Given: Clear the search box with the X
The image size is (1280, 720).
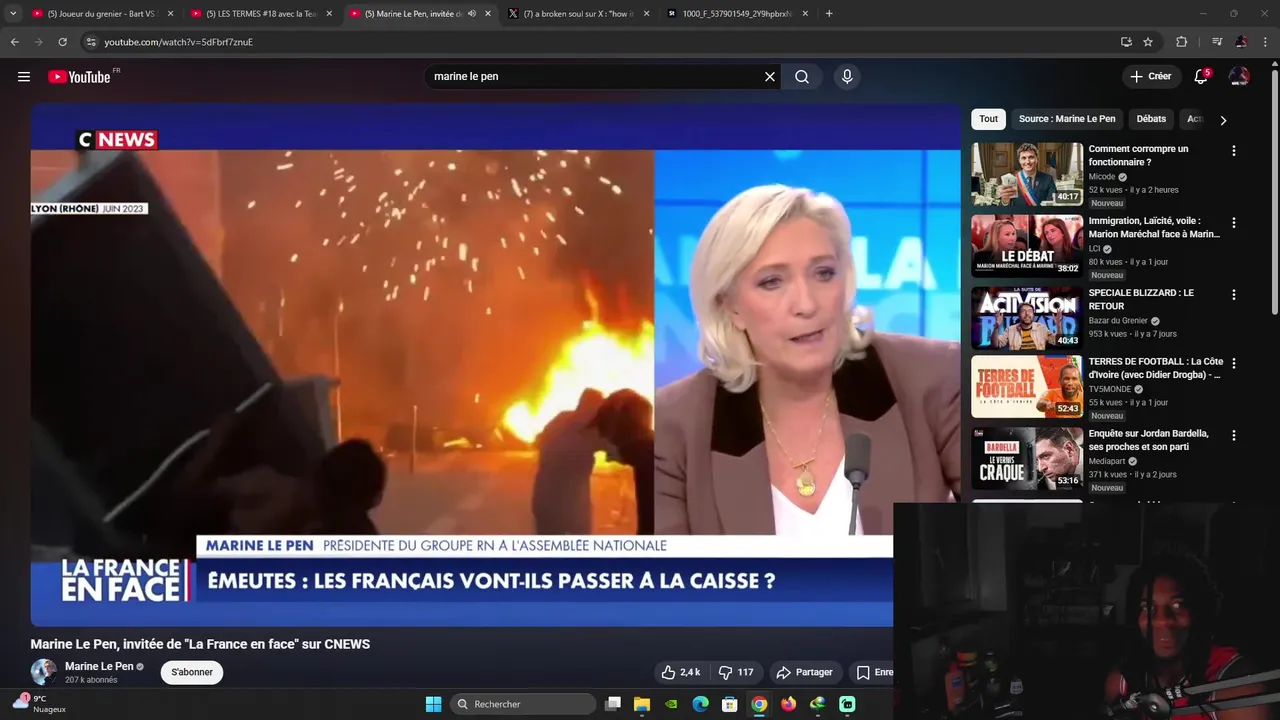Looking at the screenshot, I should (770, 77).
